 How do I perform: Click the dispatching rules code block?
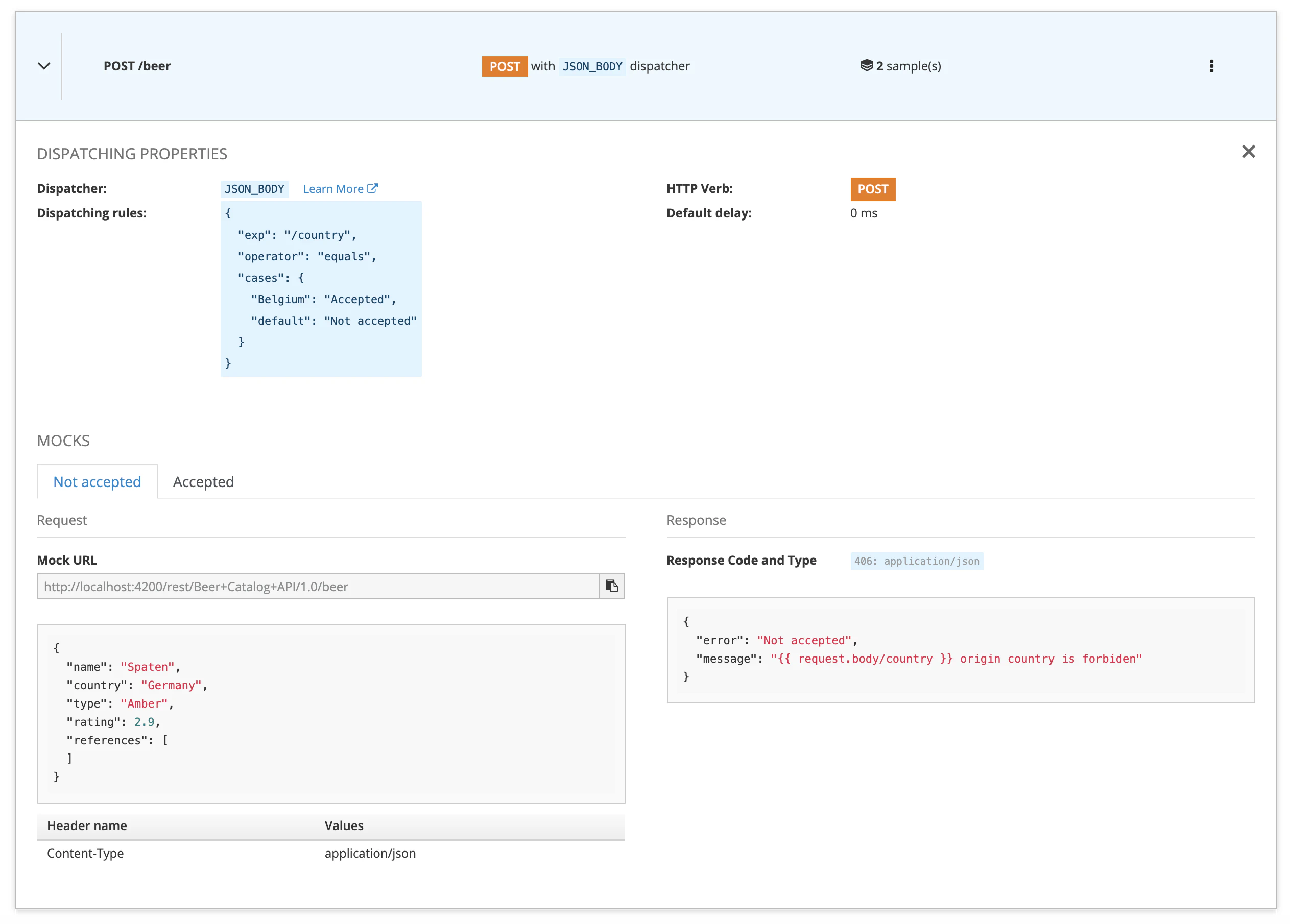coord(321,288)
